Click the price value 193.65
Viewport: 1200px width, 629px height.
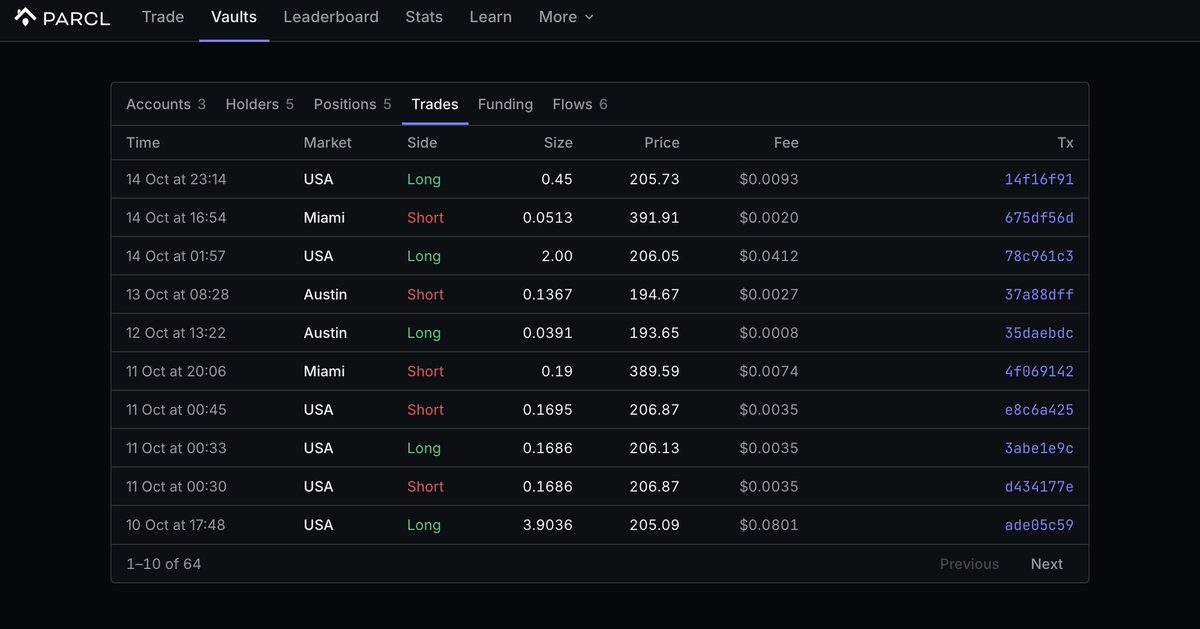click(654, 333)
